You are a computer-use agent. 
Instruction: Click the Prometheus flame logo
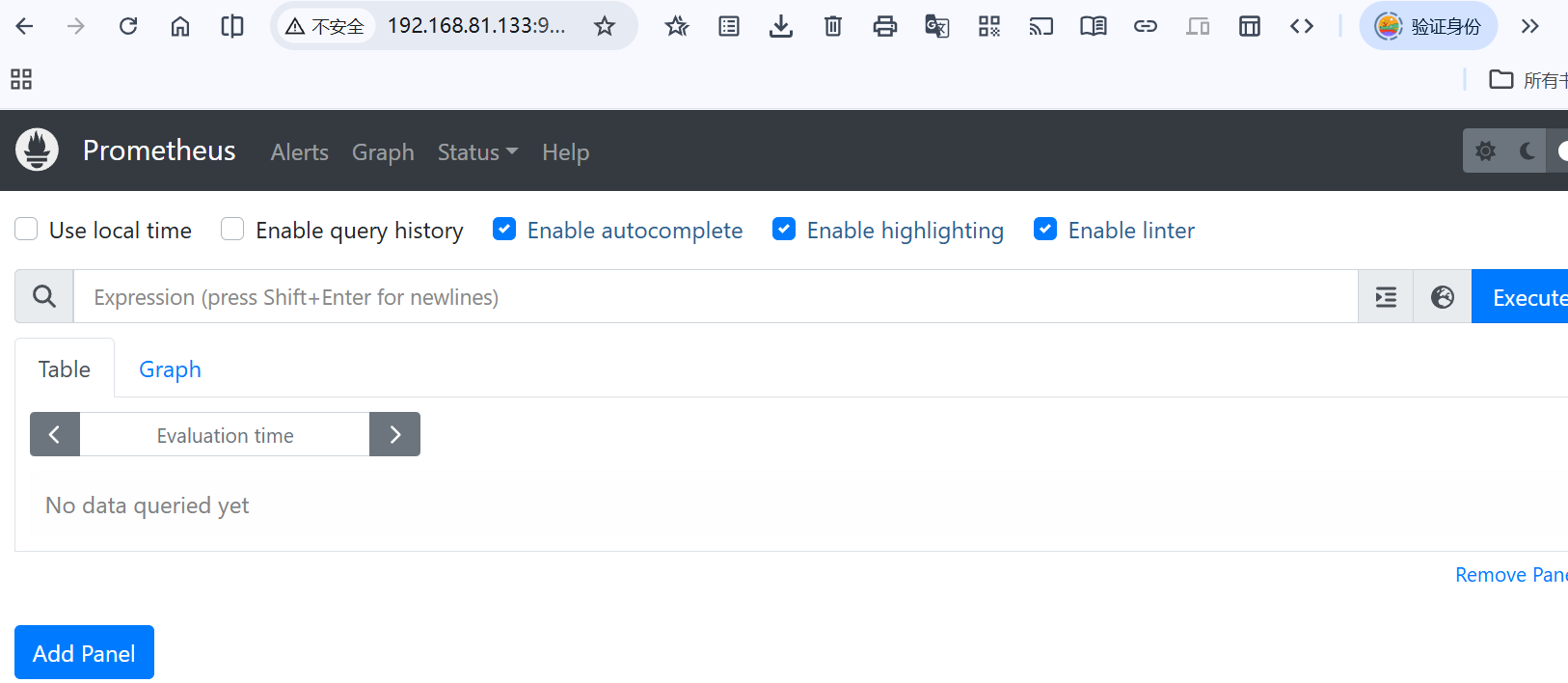pyautogui.click(x=38, y=150)
